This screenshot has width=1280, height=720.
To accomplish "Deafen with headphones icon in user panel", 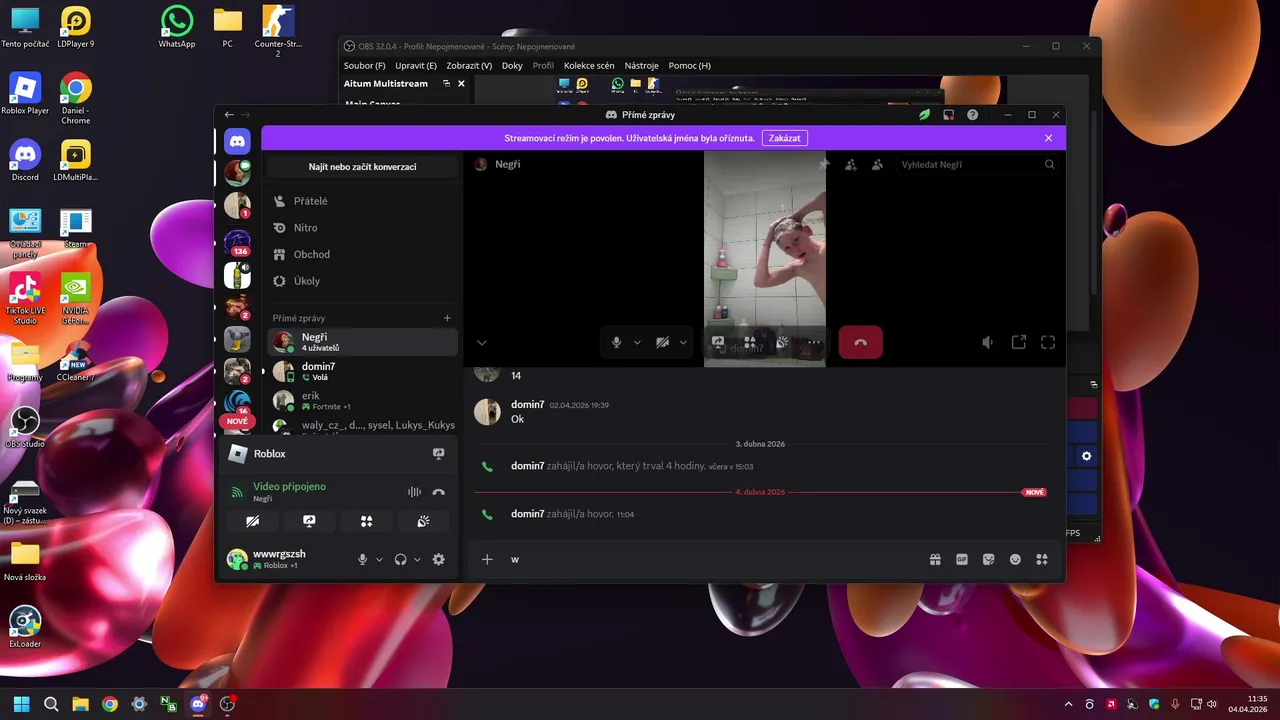I will point(400,560).
